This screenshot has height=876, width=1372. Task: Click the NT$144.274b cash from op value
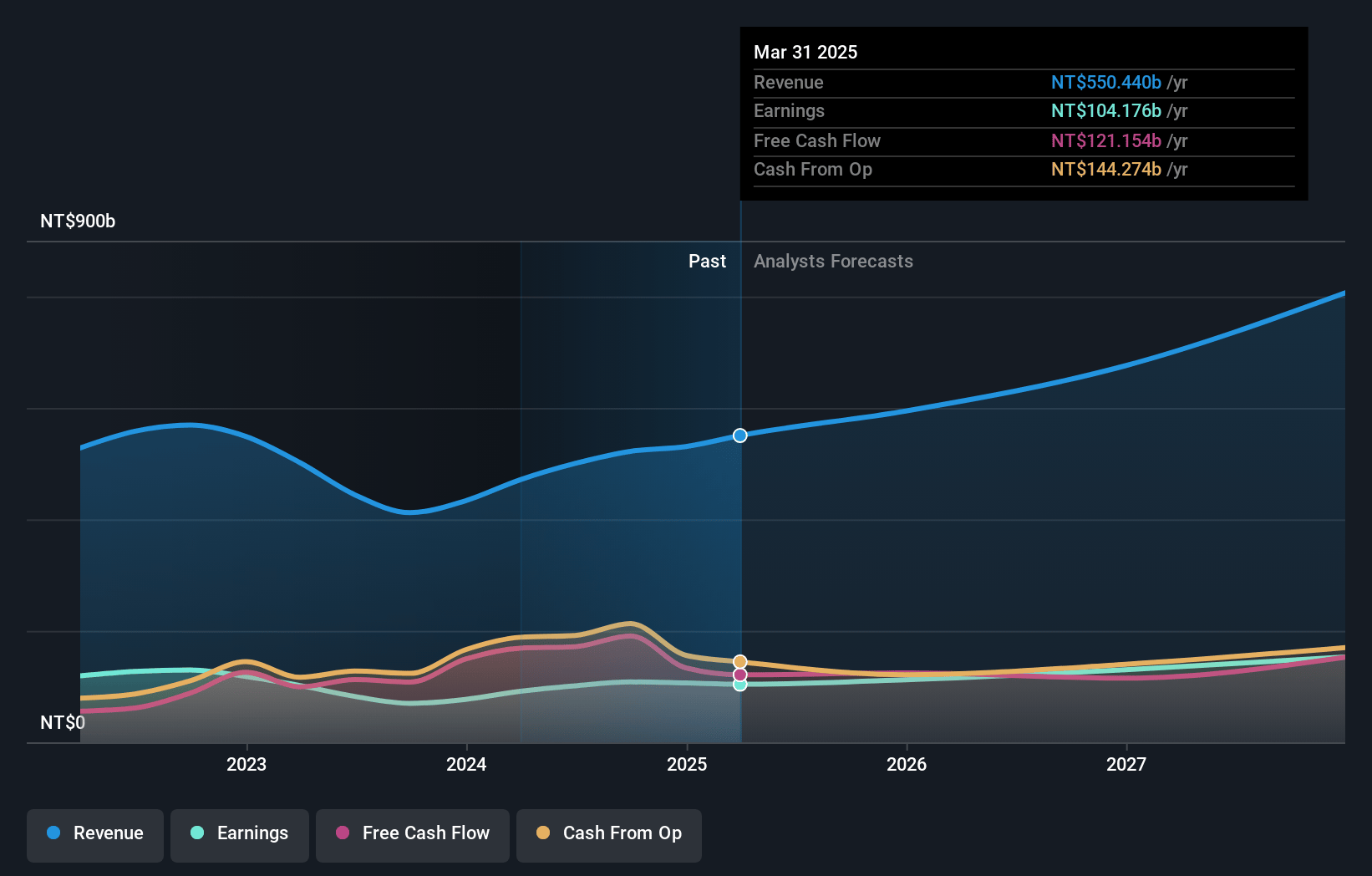click(1106, 170)
